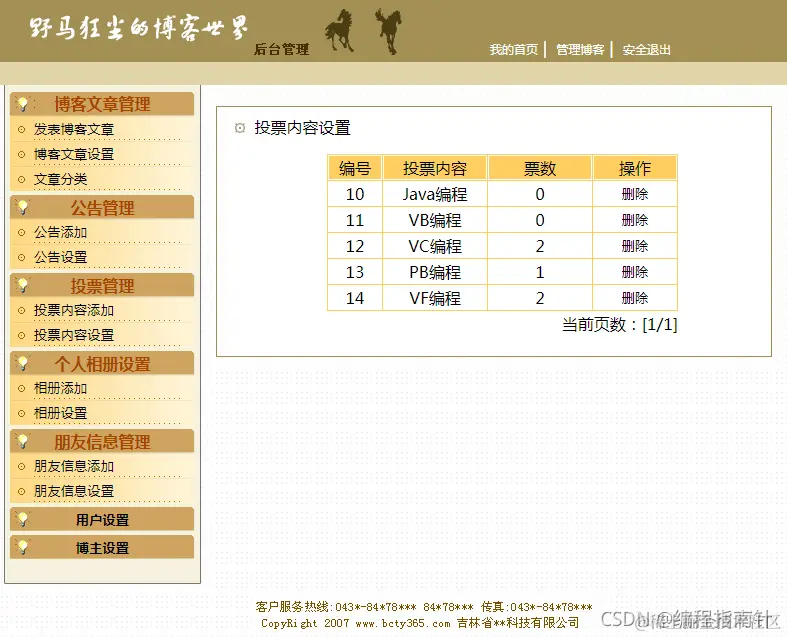Click the gear icon next to 投票内容设置 heading

(240, 128)
